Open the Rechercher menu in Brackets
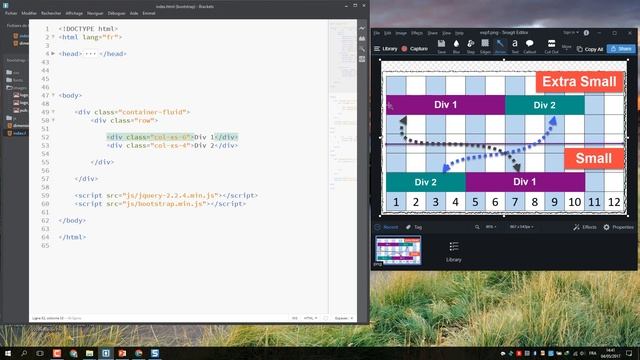The image size is (640, 360). pyautogui.click(x=51, y=13)
